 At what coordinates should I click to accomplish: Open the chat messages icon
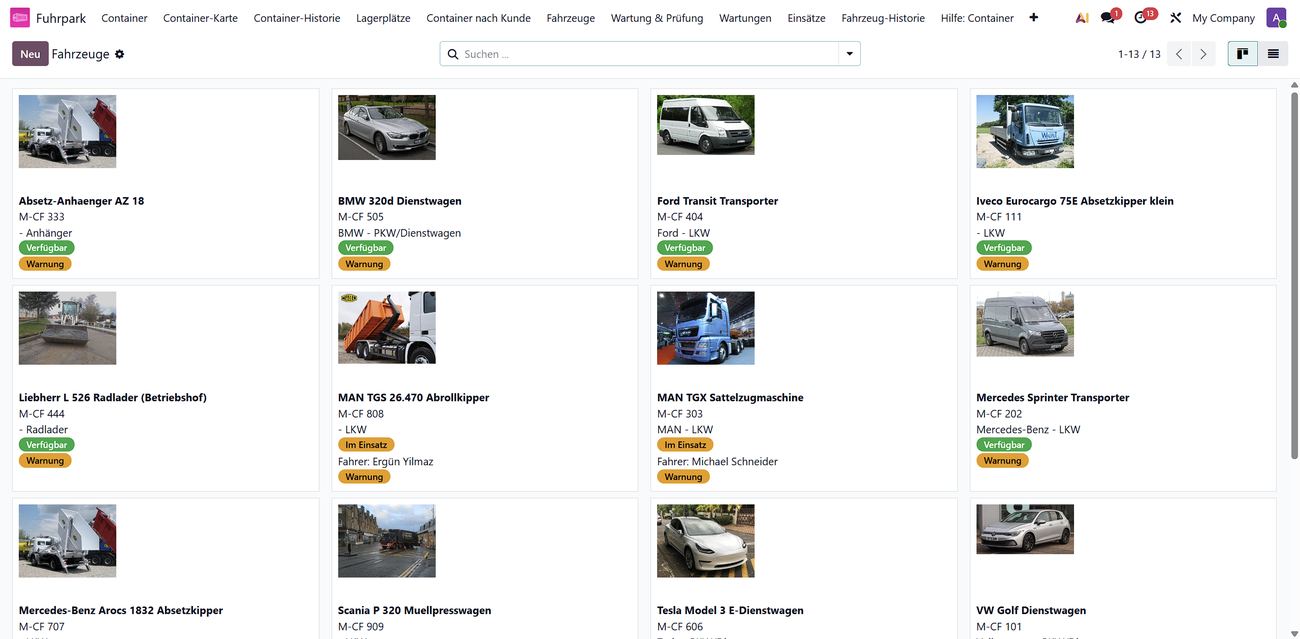[1108, 18]
